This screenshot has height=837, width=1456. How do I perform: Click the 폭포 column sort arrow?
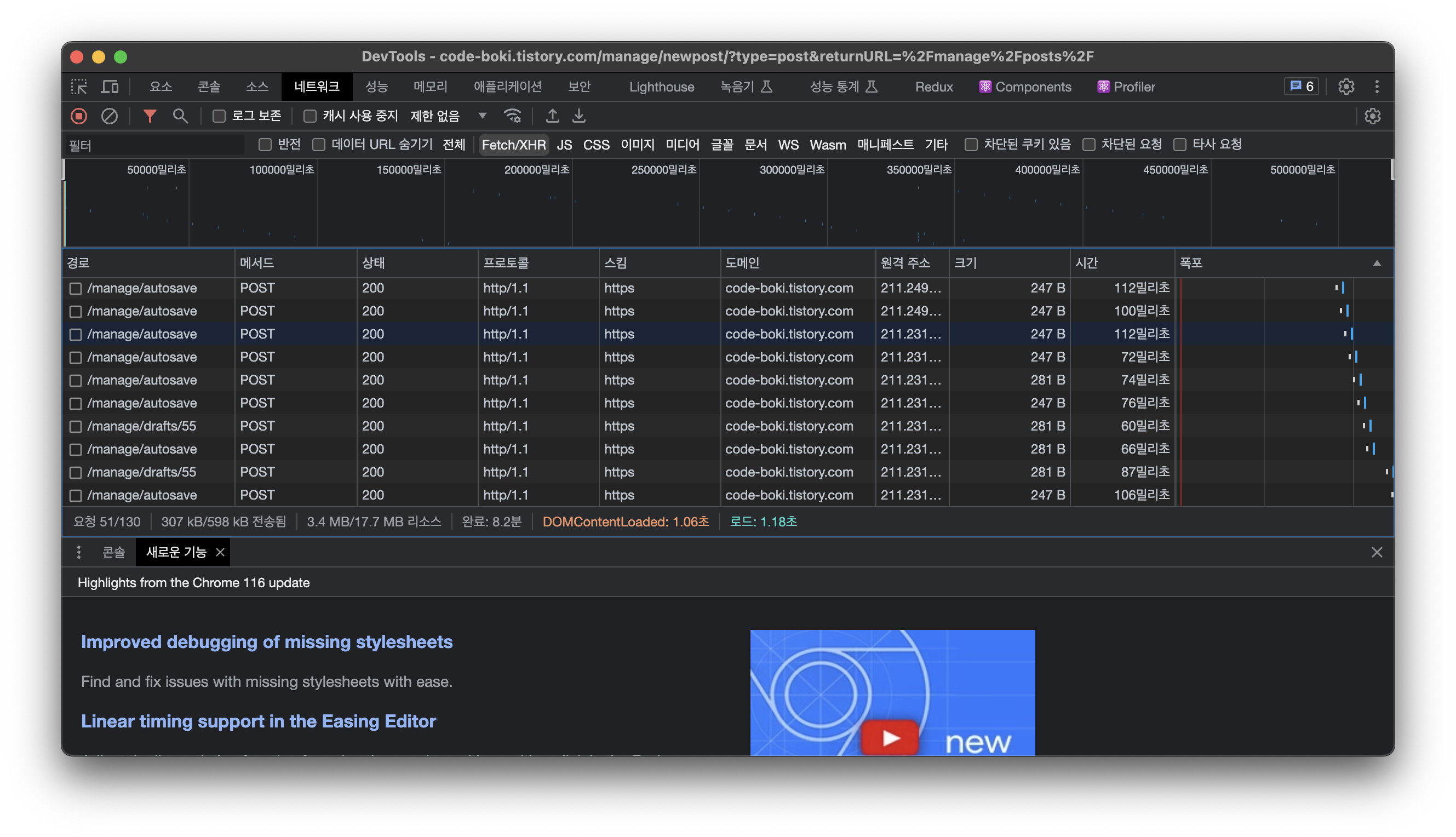1377,263
